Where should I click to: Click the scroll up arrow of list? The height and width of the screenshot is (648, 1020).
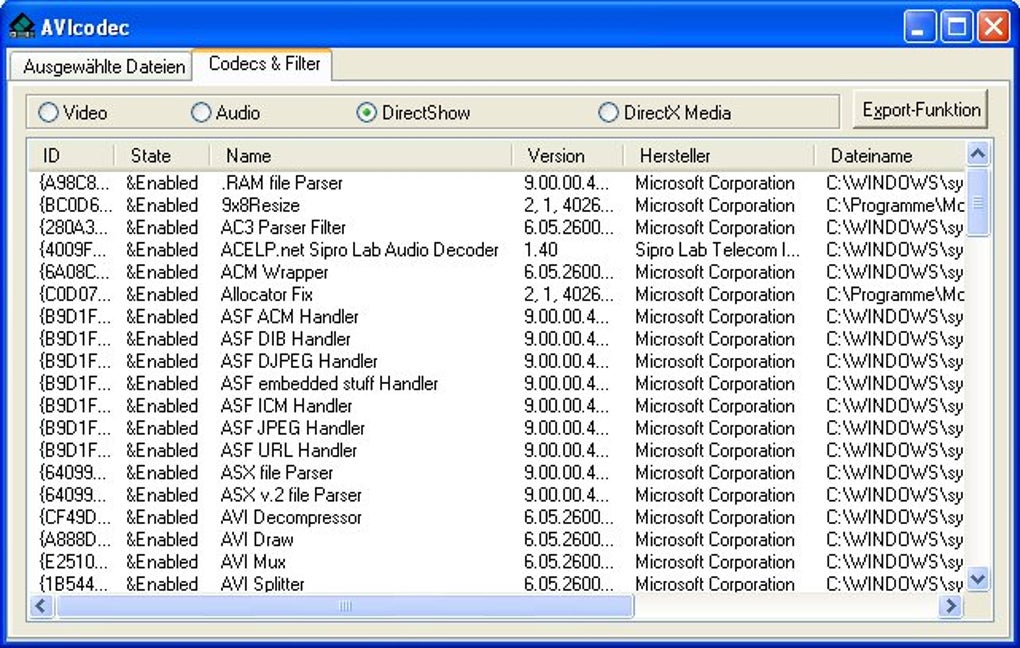point(978,154)
